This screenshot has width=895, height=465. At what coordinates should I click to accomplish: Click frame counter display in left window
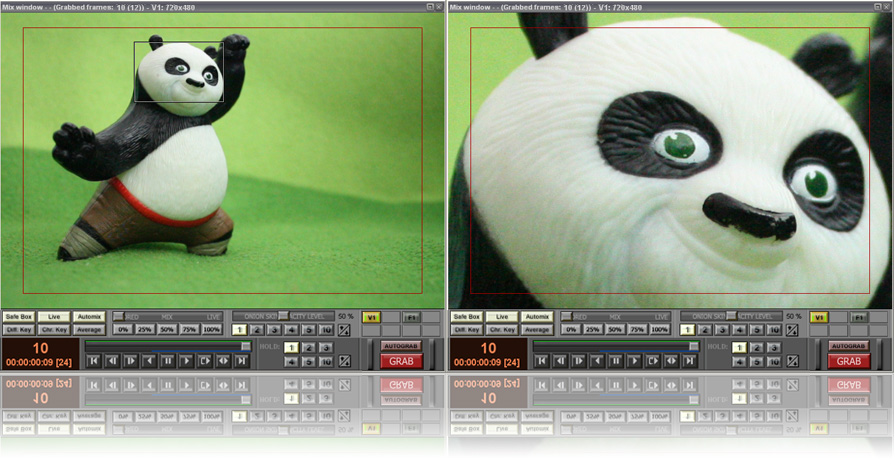pyautogui.click(x=40, y=354)
